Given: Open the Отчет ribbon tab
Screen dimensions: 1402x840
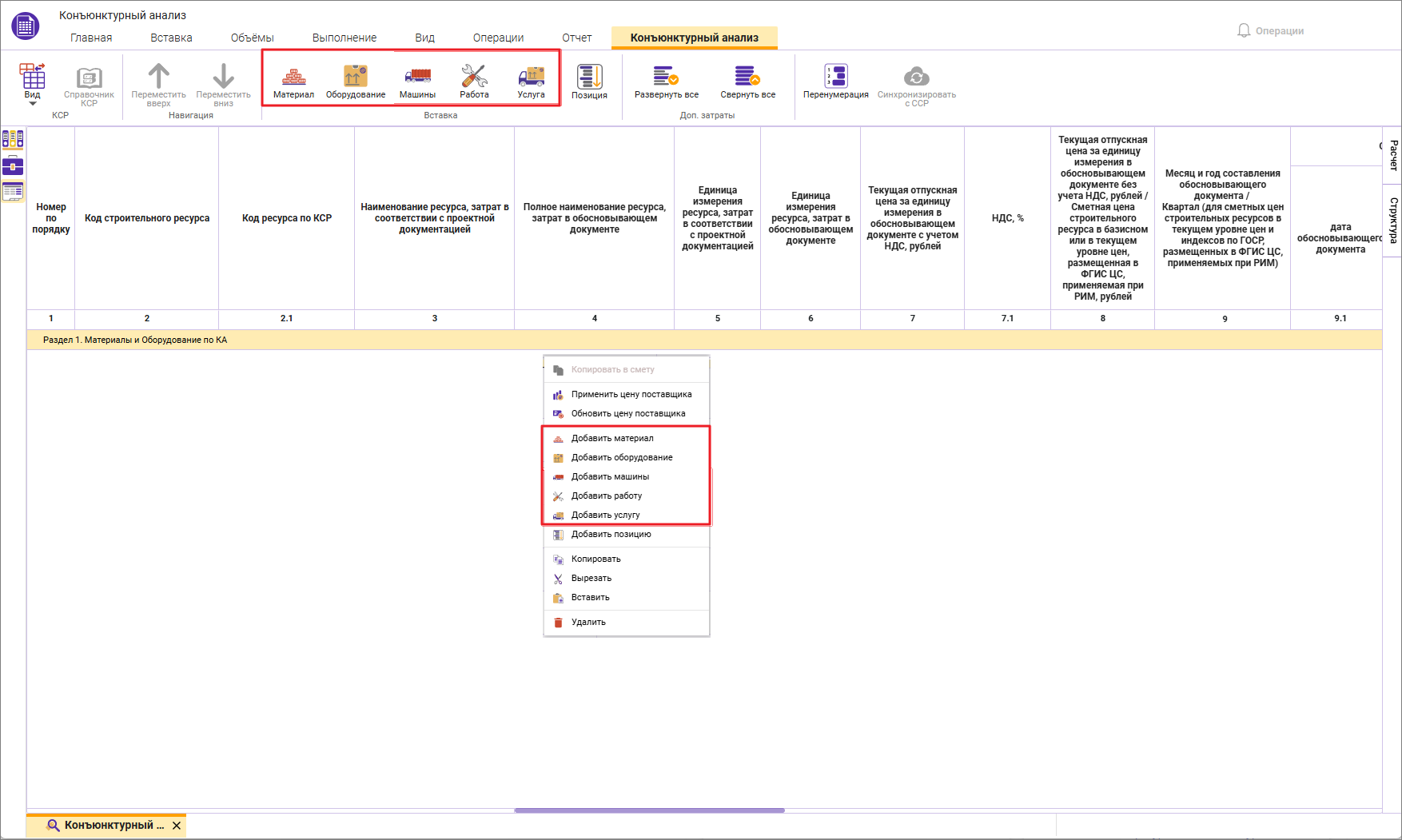Looking at the screenshot, I should coord(576,38).
